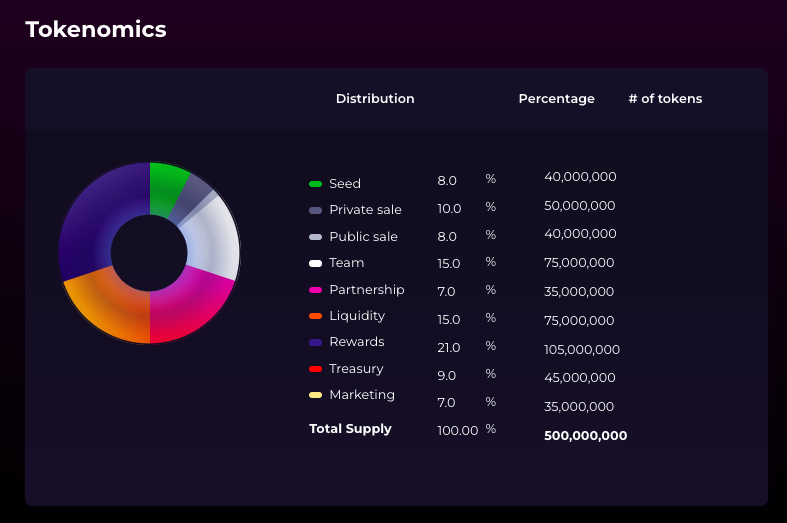Click the white Team slice in donut chart
Viewport: 787px width, 523px height.
[x=213, y=242]
